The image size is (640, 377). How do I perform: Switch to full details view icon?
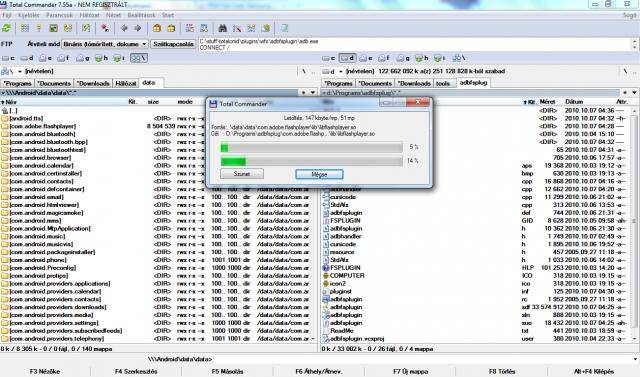click(39, 28)
